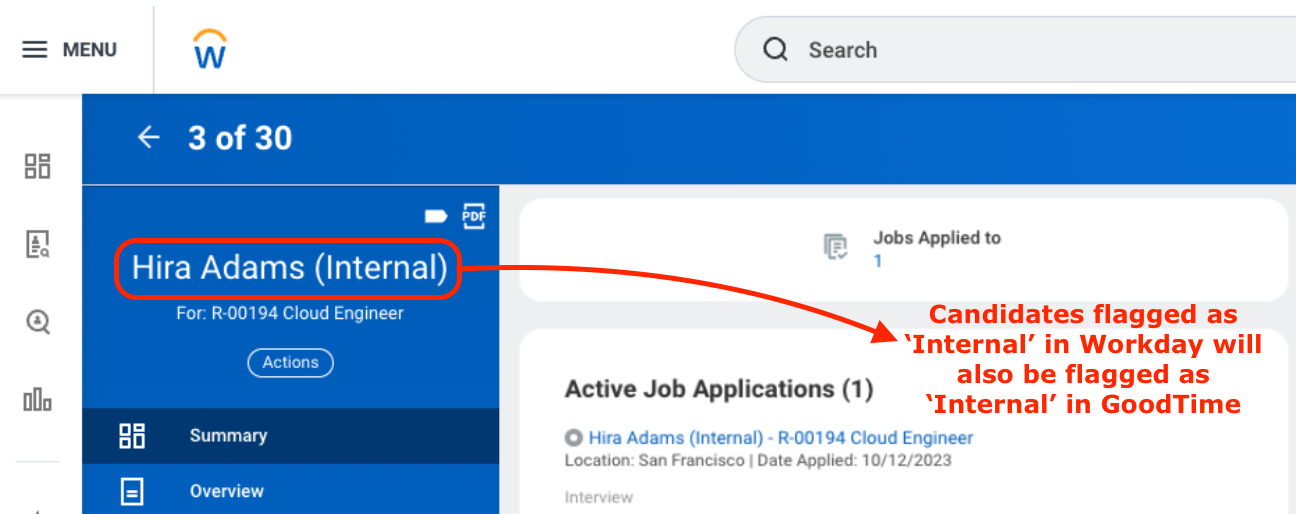The width and height of the screenshot is (1296, 514).
Task: Click the Jobs Applied to icon
Action: [835, 247]
